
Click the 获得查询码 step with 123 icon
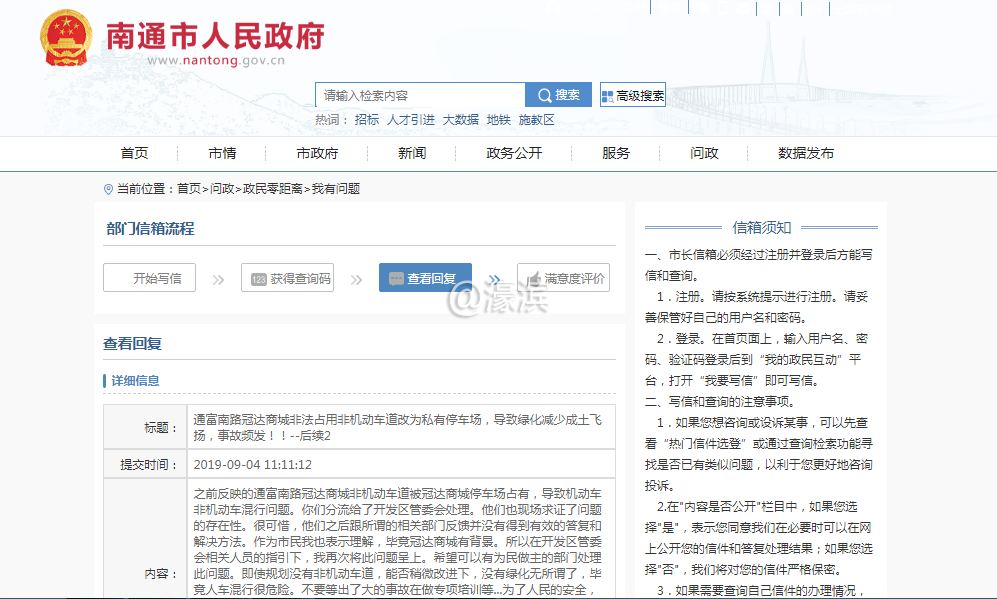pos(287,279)
